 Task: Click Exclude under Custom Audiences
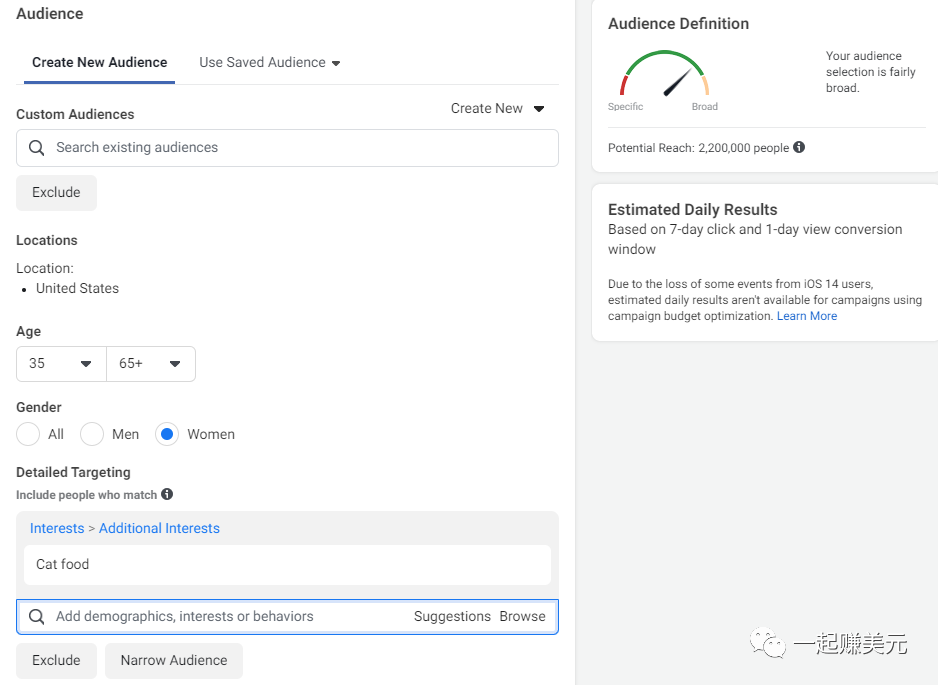coord(56,193)
